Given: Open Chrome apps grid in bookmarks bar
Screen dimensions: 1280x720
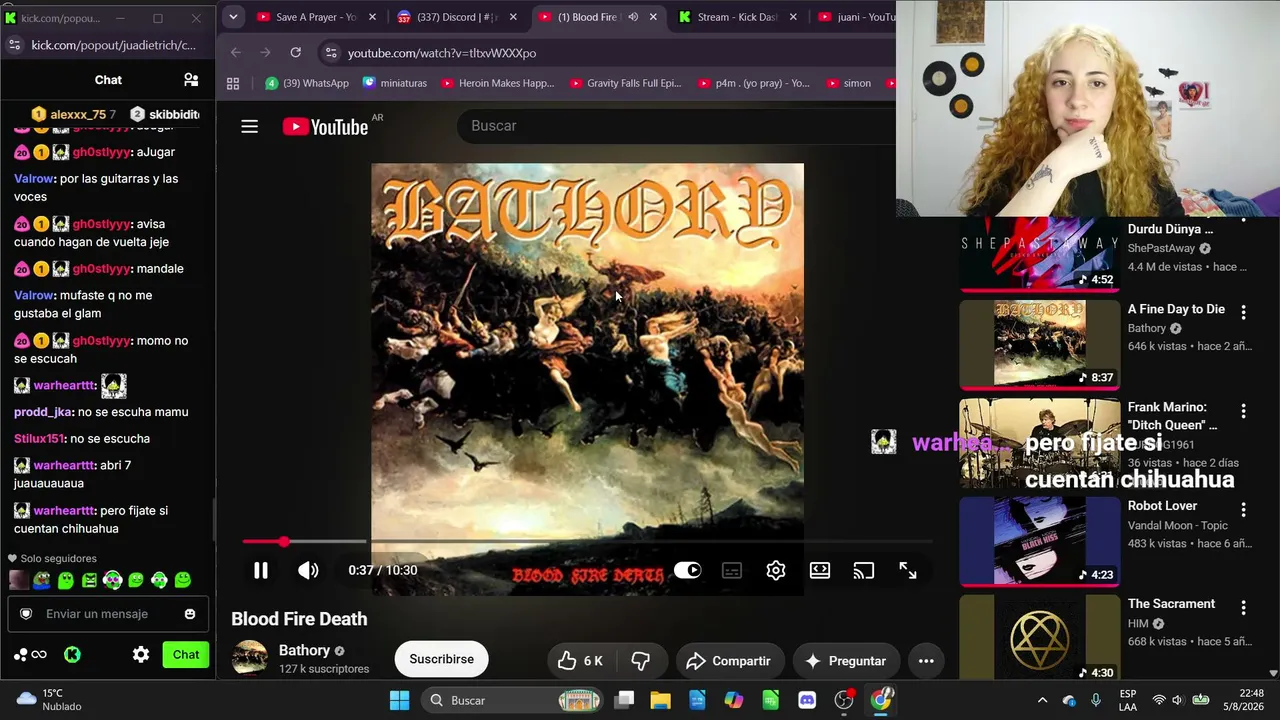Looking at the screenshot, I should [233, 83].
